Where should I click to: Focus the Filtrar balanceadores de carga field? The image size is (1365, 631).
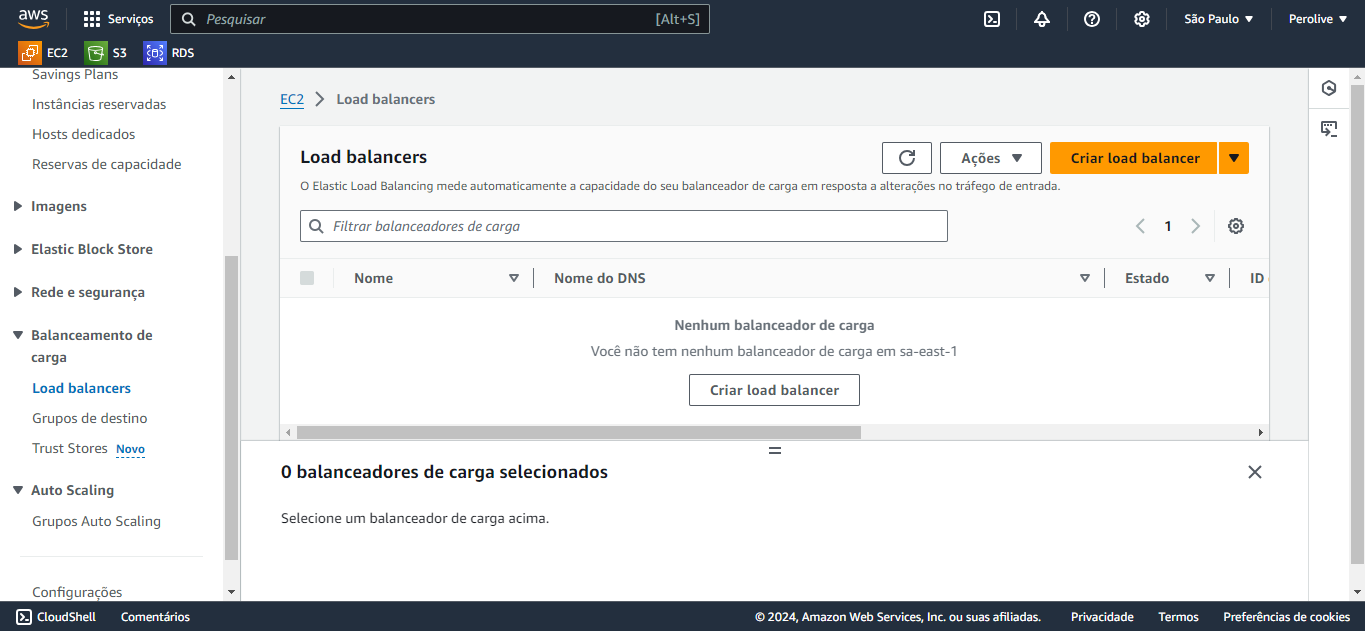[624, 226]
